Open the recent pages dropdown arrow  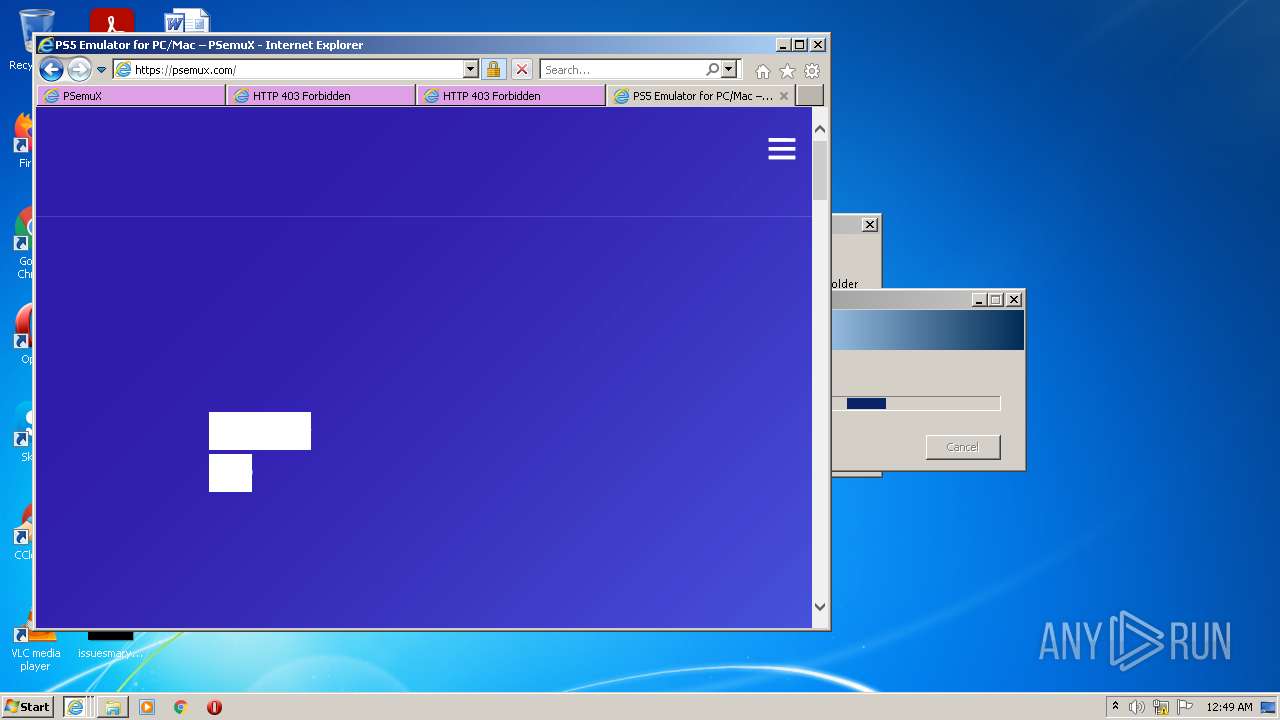(101, 70)
